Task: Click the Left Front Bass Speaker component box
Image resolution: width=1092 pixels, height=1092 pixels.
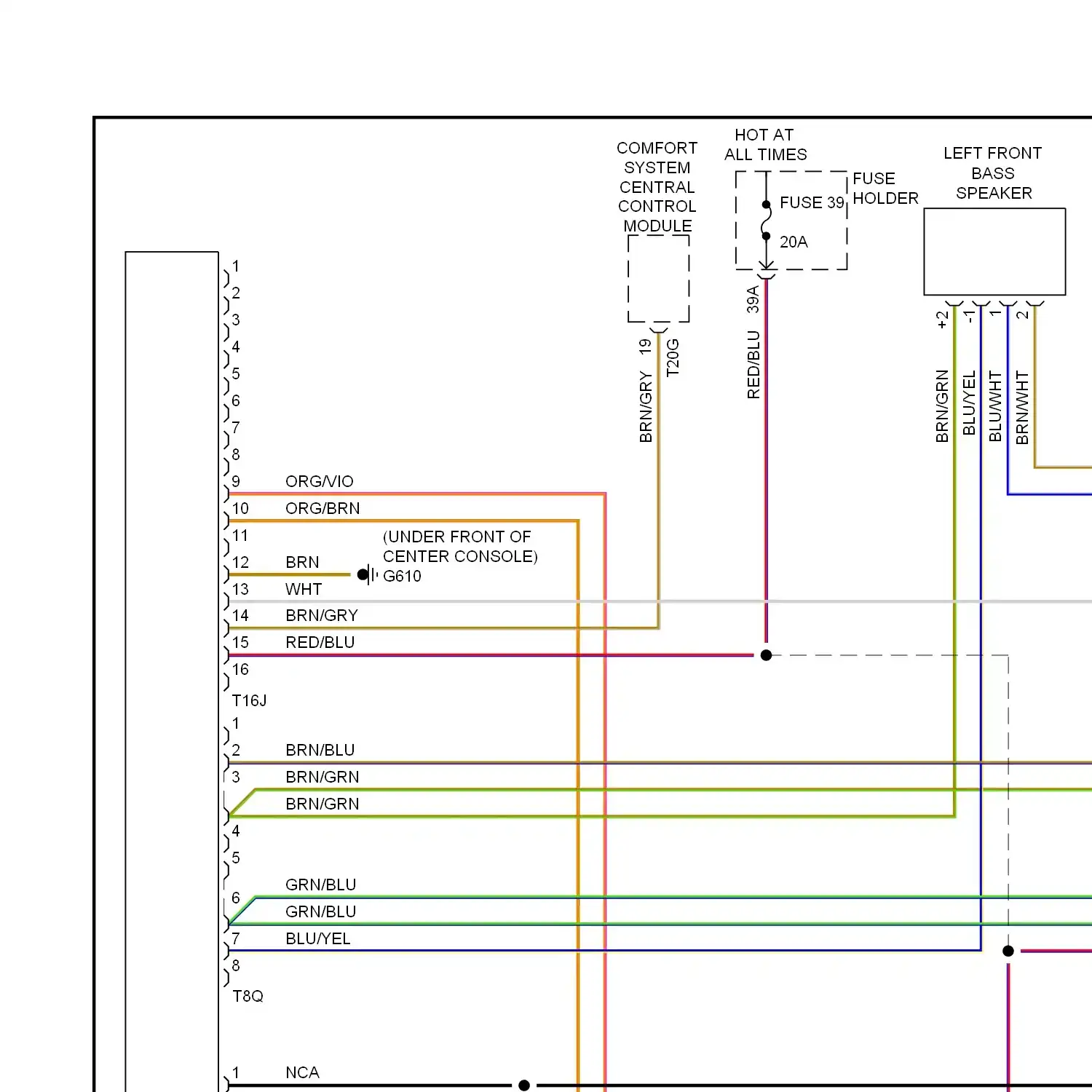Action: 994,252
